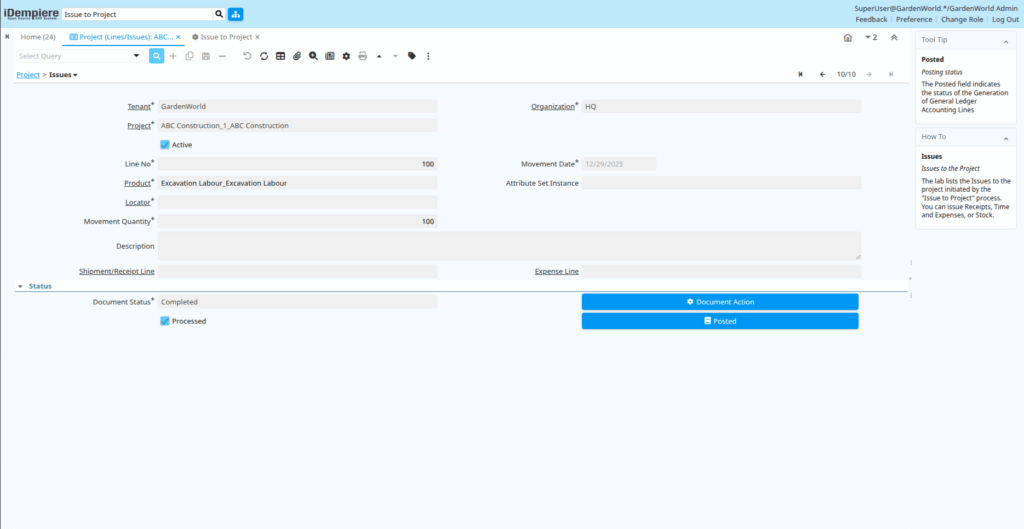1024x529 pixels.
Task: Click the Print printer icon
Action: click(362, 56)
